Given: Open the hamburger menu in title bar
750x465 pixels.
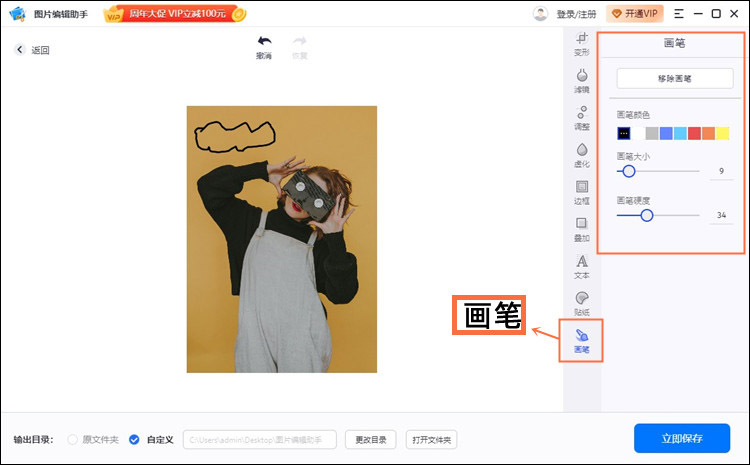Looking at the screenshot, I should [x=679, y=14].
